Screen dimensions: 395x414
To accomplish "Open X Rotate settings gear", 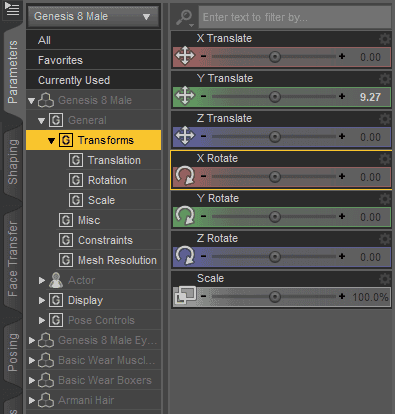I will pos(385,159).
